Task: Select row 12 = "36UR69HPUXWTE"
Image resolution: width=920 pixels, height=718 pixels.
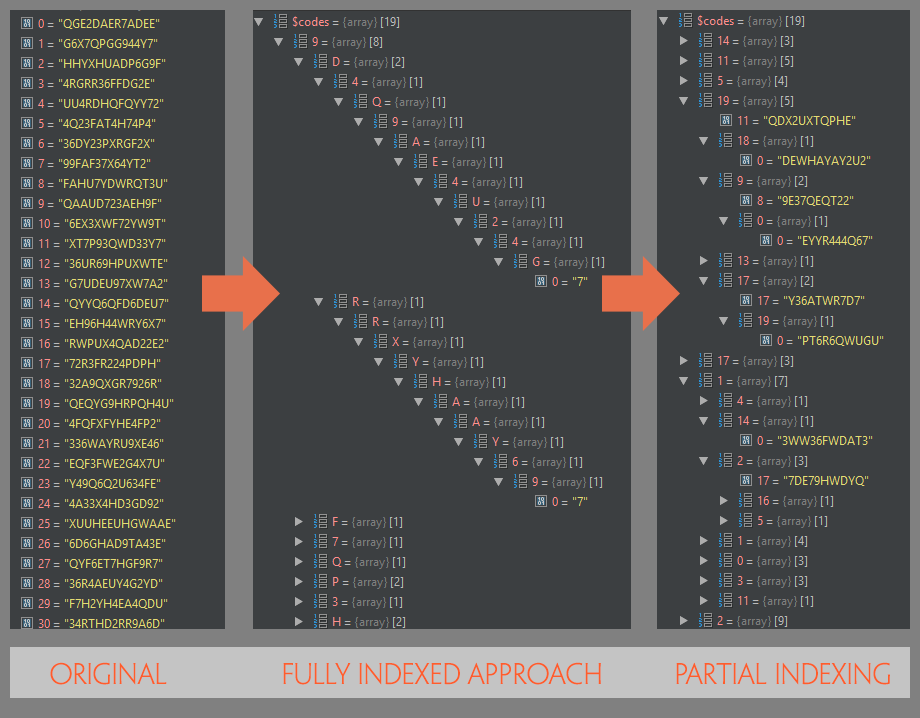Action: pyautogui.click(x=117, y=263)
